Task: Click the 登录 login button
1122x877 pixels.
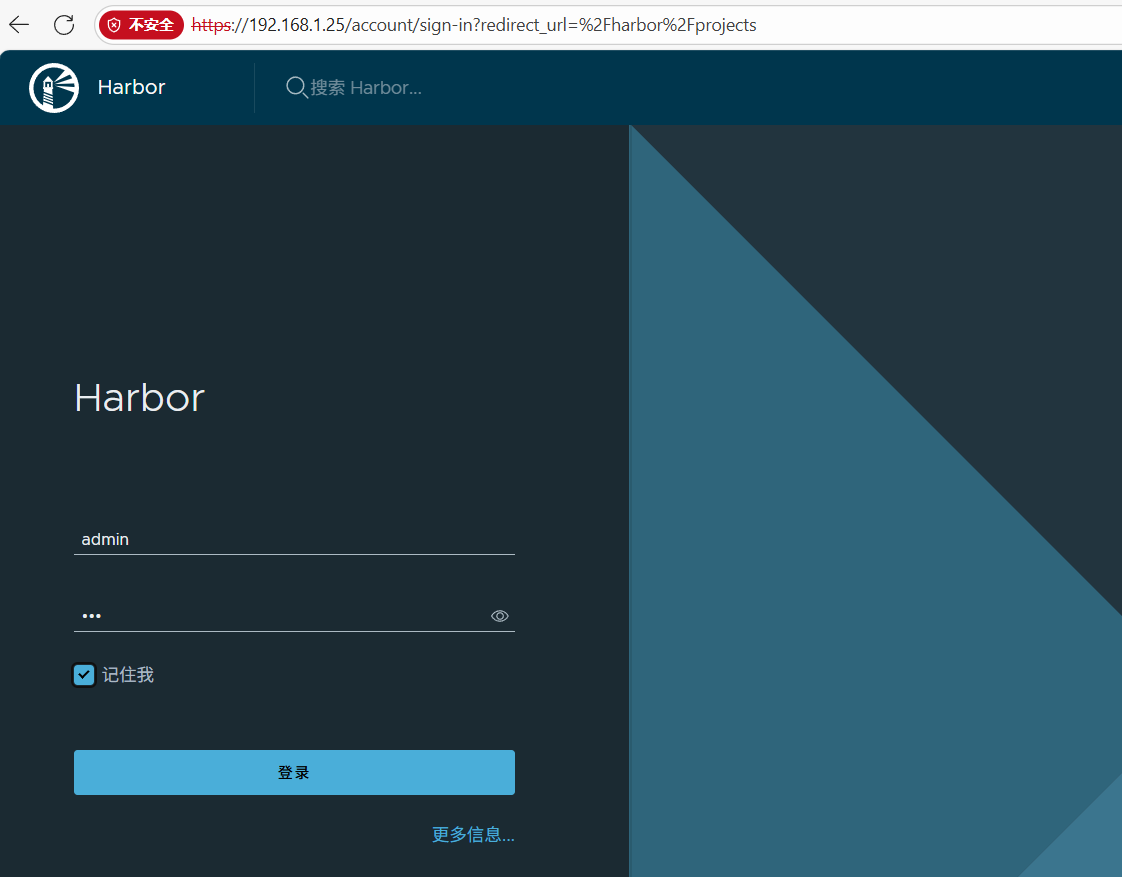Action: tap(294, 773)
